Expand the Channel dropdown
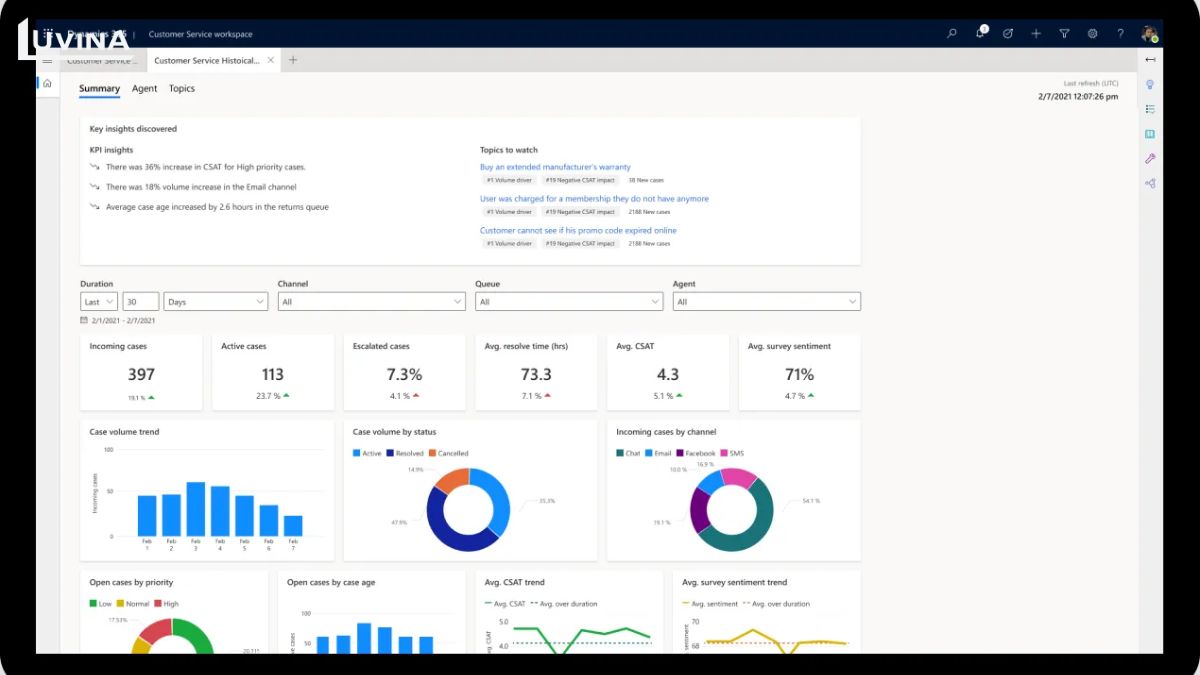Viewport: 1200px width, 675px height. (371, 301)
